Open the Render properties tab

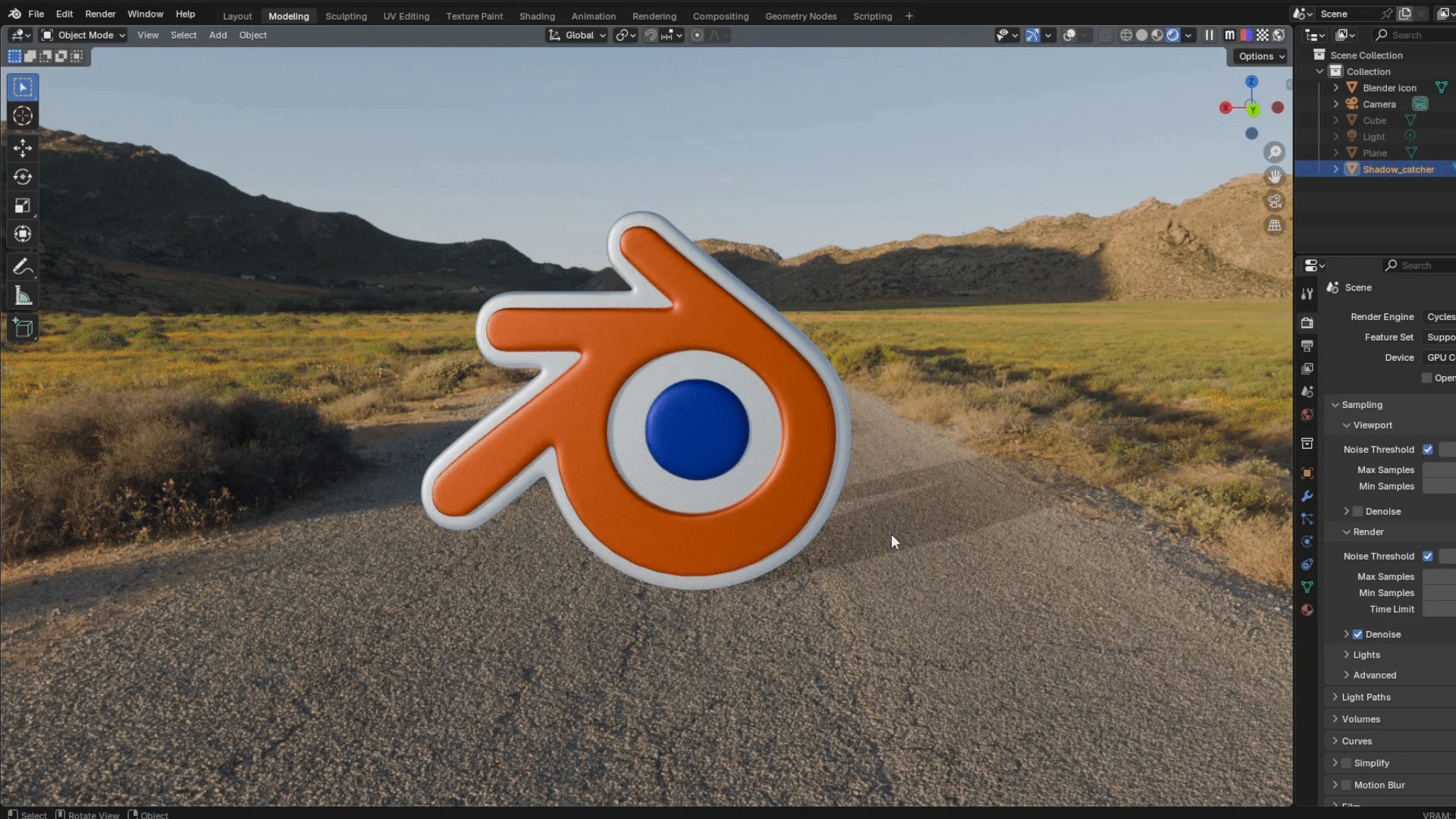1307,323
